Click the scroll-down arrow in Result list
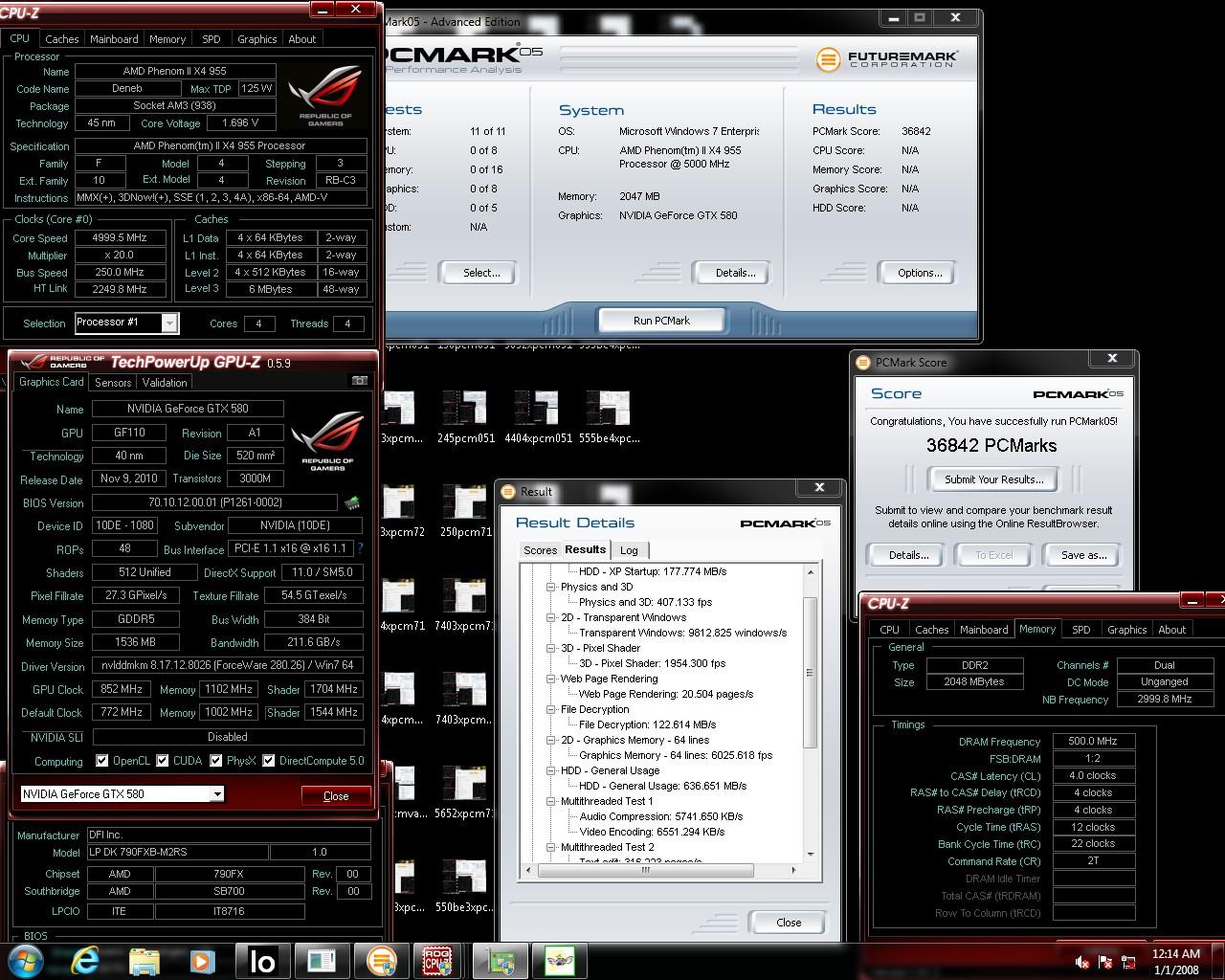This screenshot has width=1225, height=980. [x=811, y=854]
